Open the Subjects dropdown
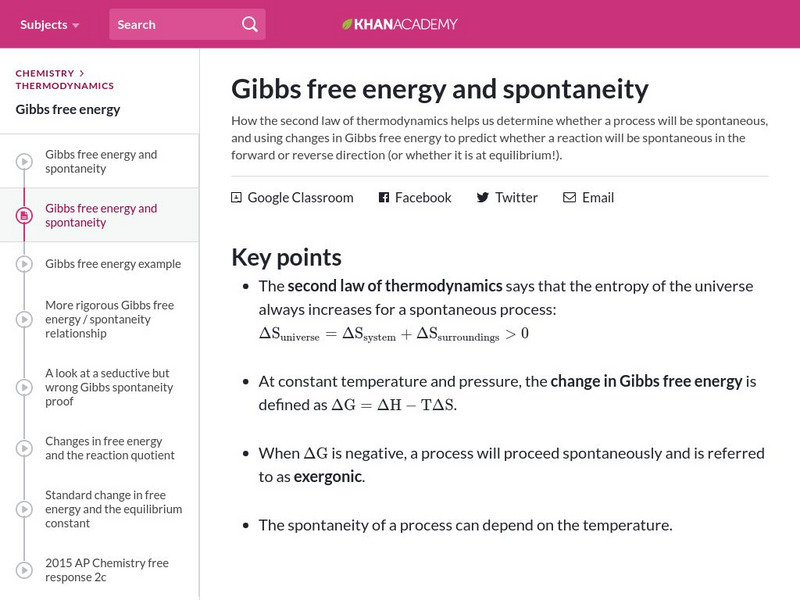Viewport: 800px width, 600px height. pyautogui.click(x=44, y=23)
